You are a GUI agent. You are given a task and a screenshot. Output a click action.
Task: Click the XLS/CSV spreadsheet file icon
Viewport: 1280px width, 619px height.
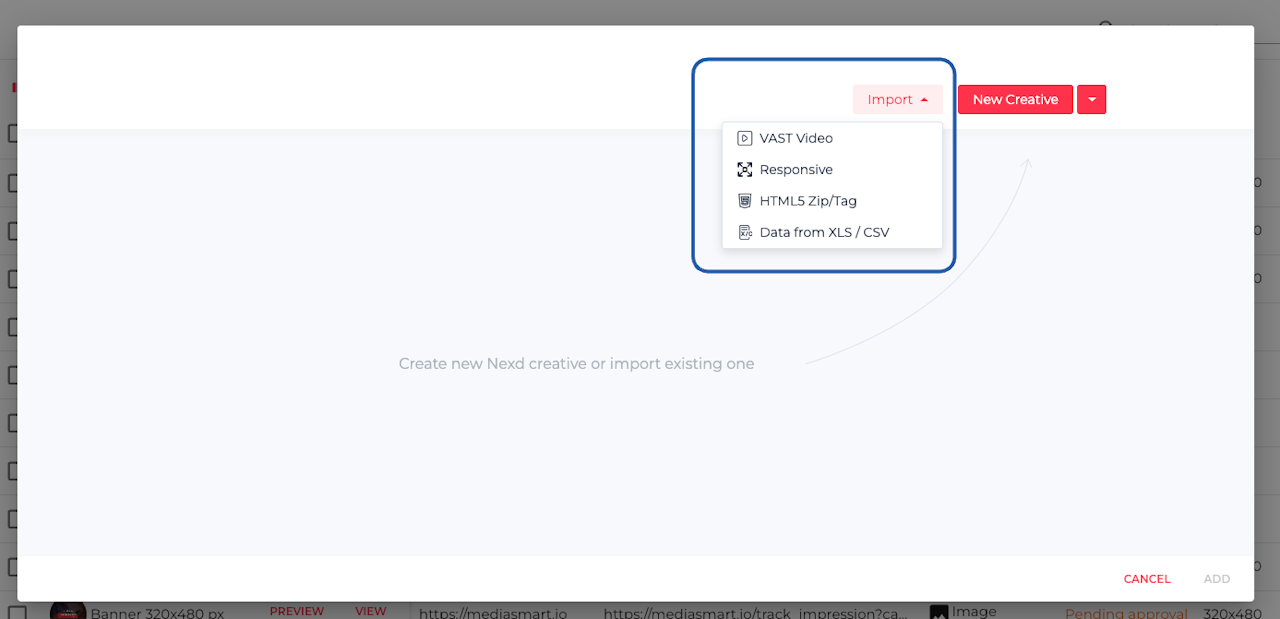coord(744,232)
